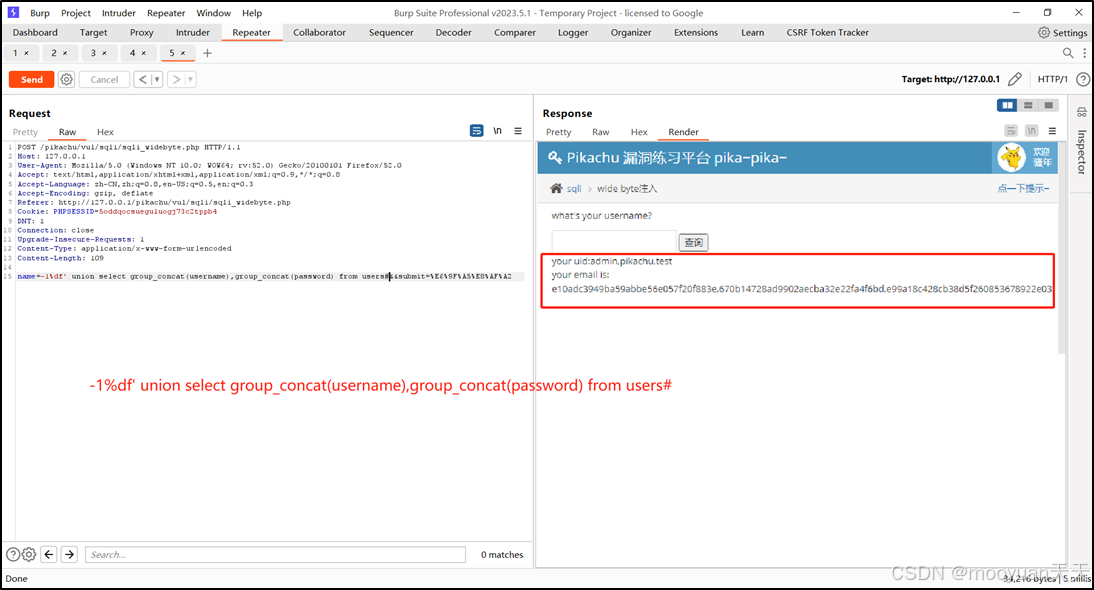This screenshot has height=590, width=1094.
Task: Edit target with pencil icon
Action: [x=1015, y=79]
